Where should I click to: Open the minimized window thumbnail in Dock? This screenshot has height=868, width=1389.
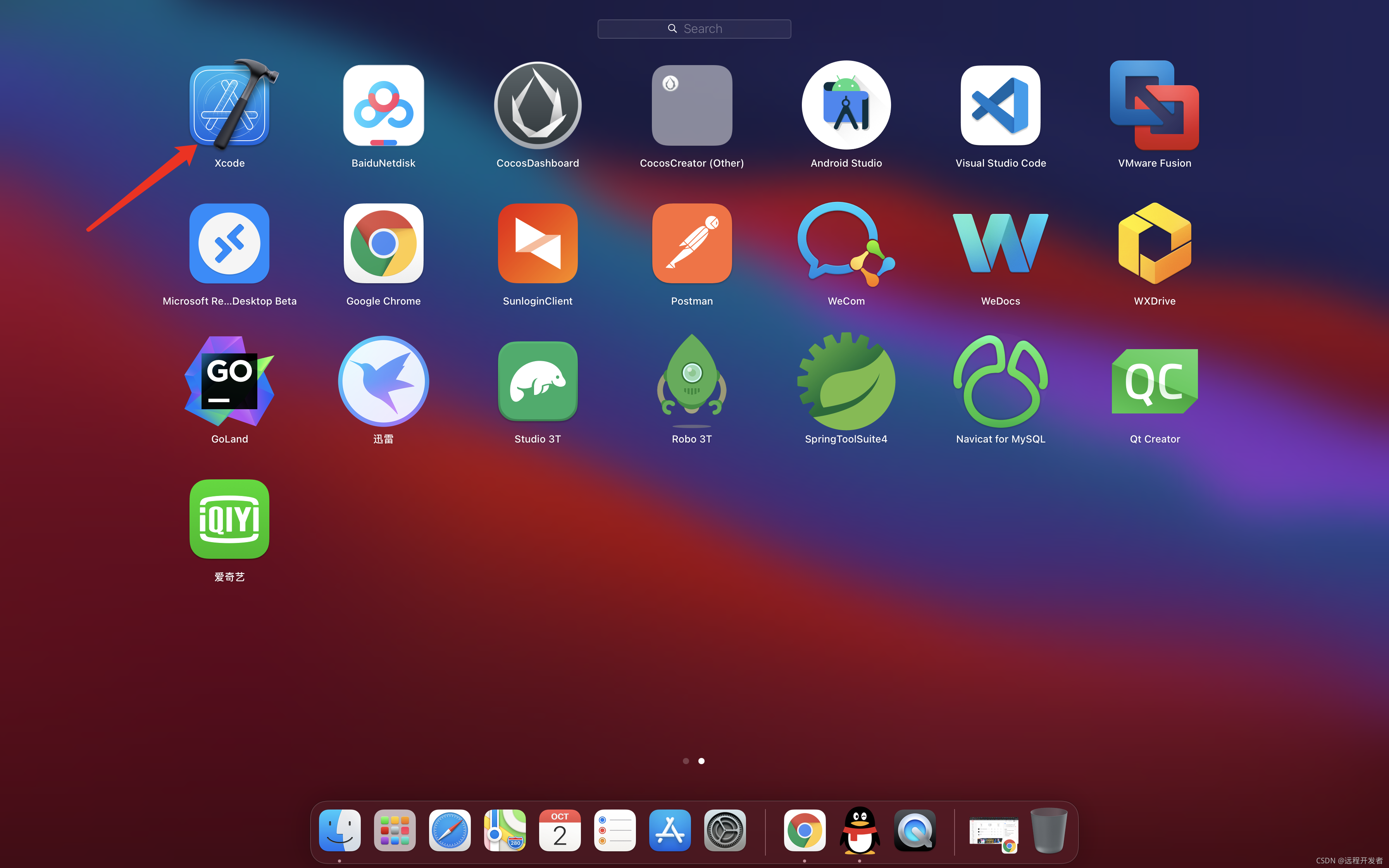pyautogui.click(x=994, y=834)
